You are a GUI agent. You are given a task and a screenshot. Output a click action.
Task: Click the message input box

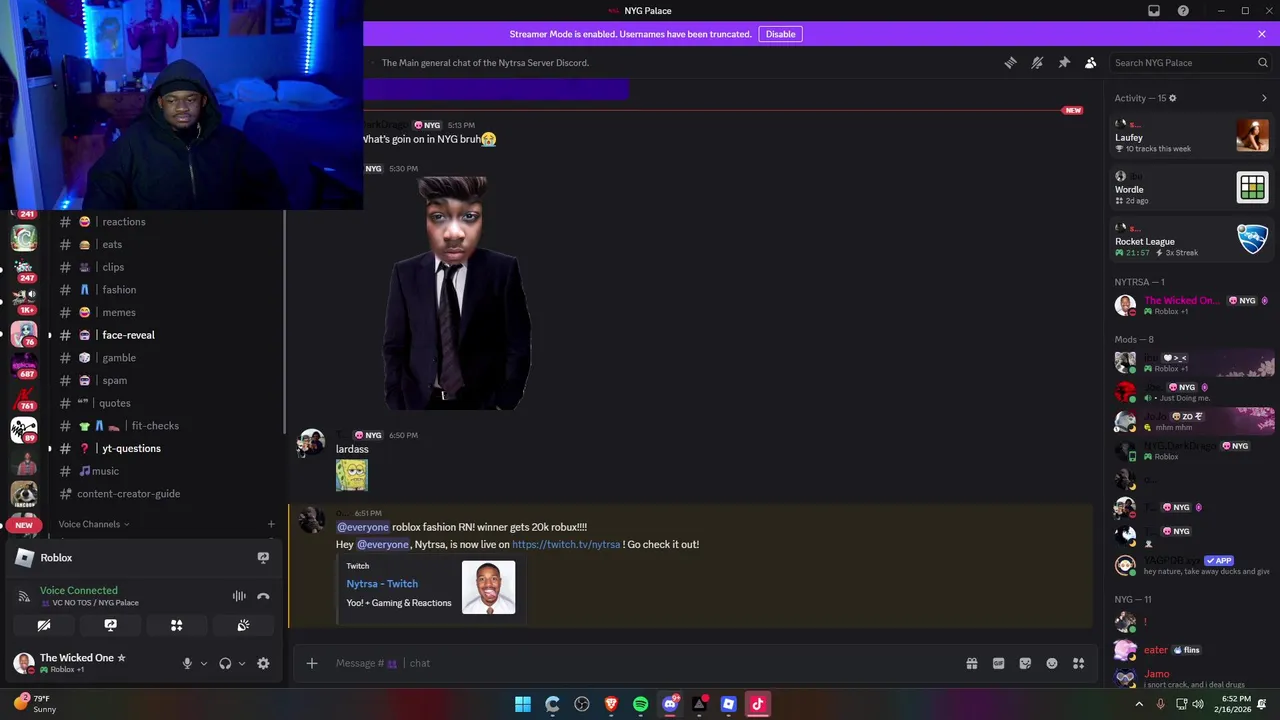(x=640, y=663)
